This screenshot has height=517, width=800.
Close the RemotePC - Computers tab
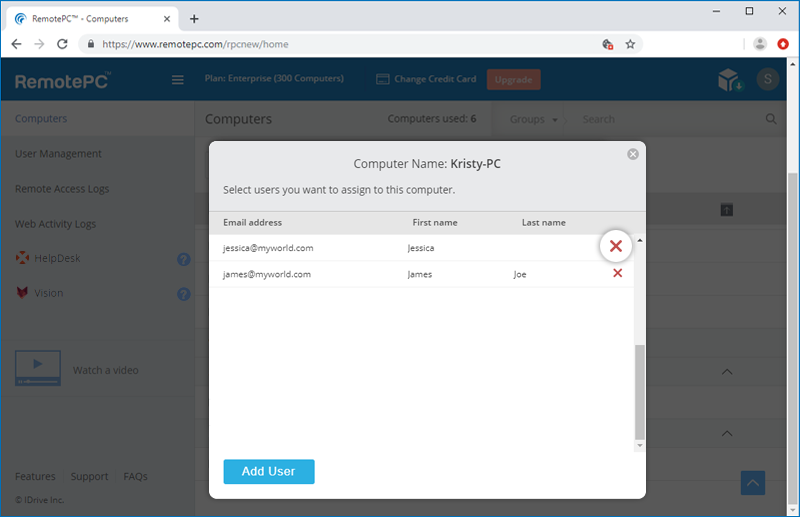coord(167,19)
